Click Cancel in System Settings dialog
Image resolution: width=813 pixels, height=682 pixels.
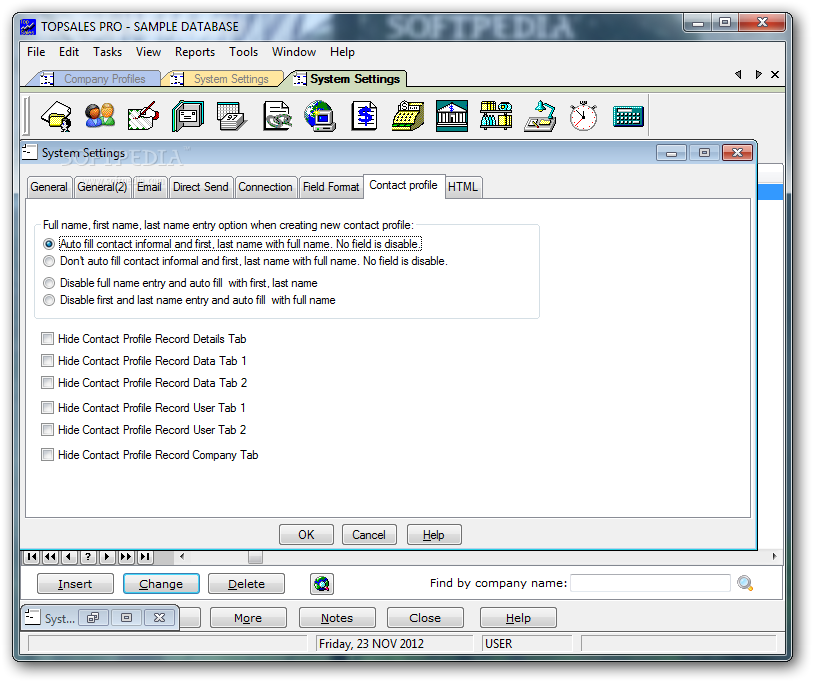(369, 535)
